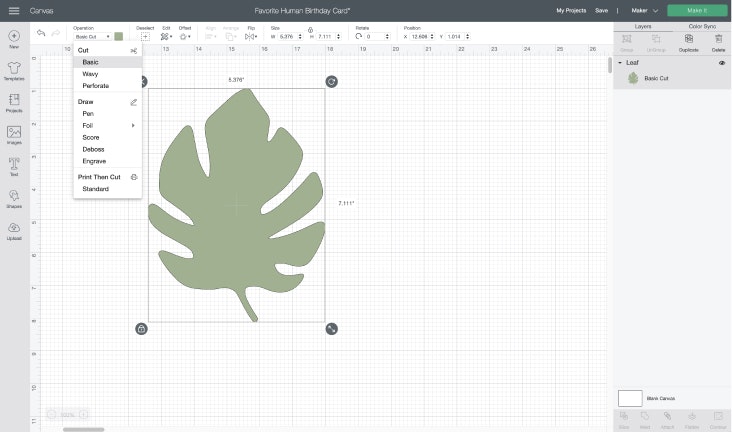Click the Undo arrow
Viewport: 732px width, 432px height.
click(41, 33)
